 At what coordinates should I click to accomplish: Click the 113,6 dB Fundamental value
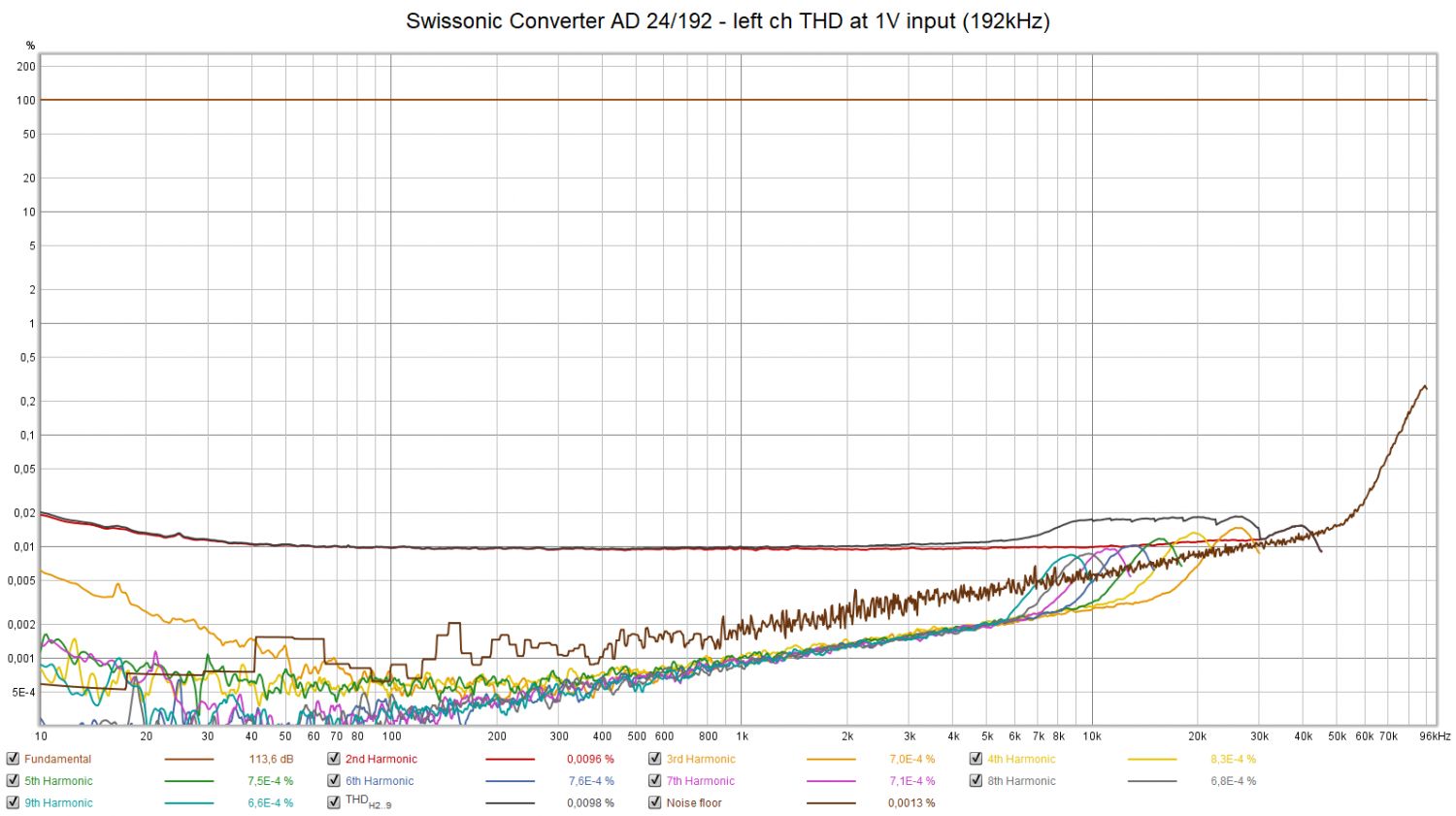pos(271,759)
